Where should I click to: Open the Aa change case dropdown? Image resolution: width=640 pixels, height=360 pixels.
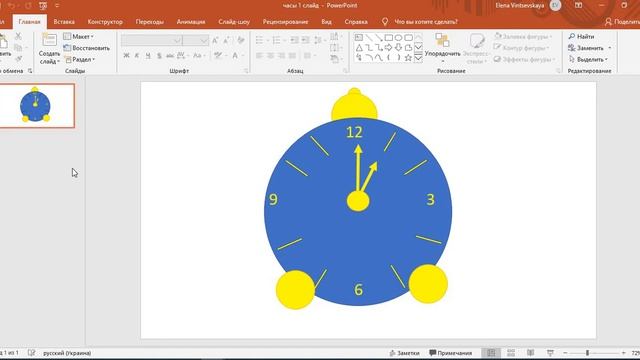198,56
